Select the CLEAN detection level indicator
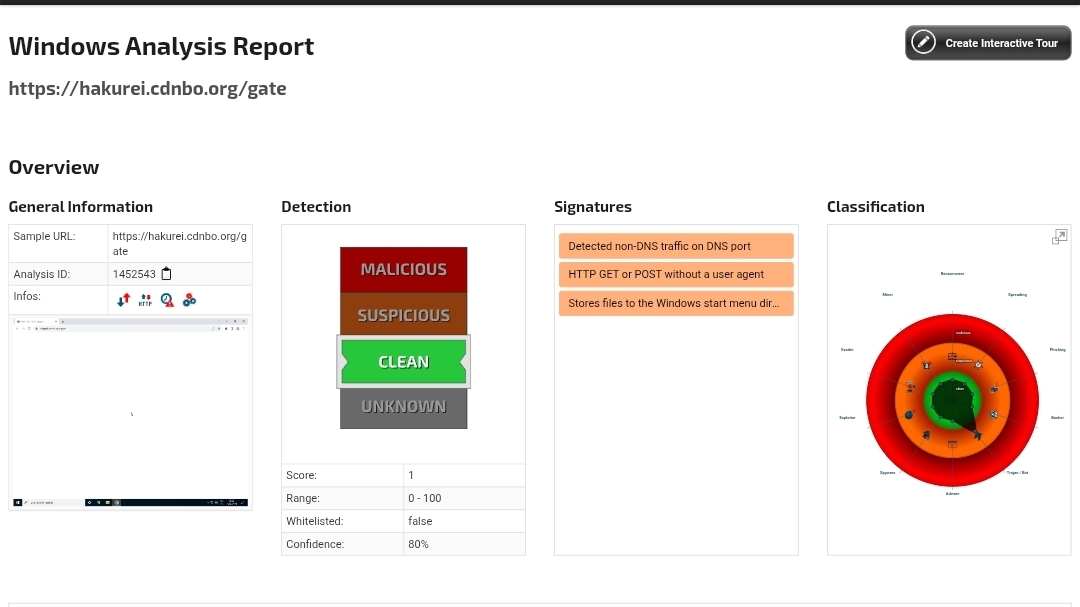The width and height of the screenshot is (1080, 607). (404, 362)
